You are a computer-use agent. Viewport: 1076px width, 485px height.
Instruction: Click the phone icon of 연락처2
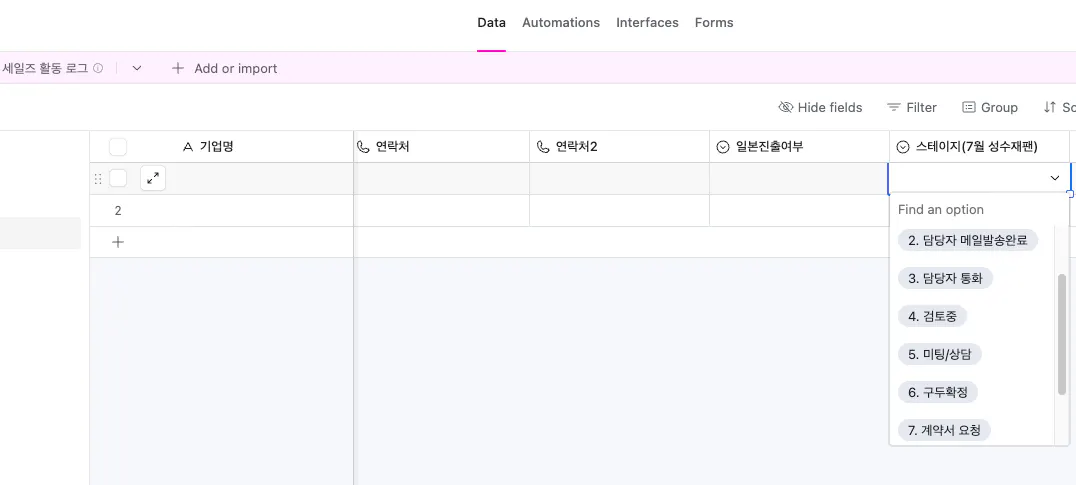point(543,147)
